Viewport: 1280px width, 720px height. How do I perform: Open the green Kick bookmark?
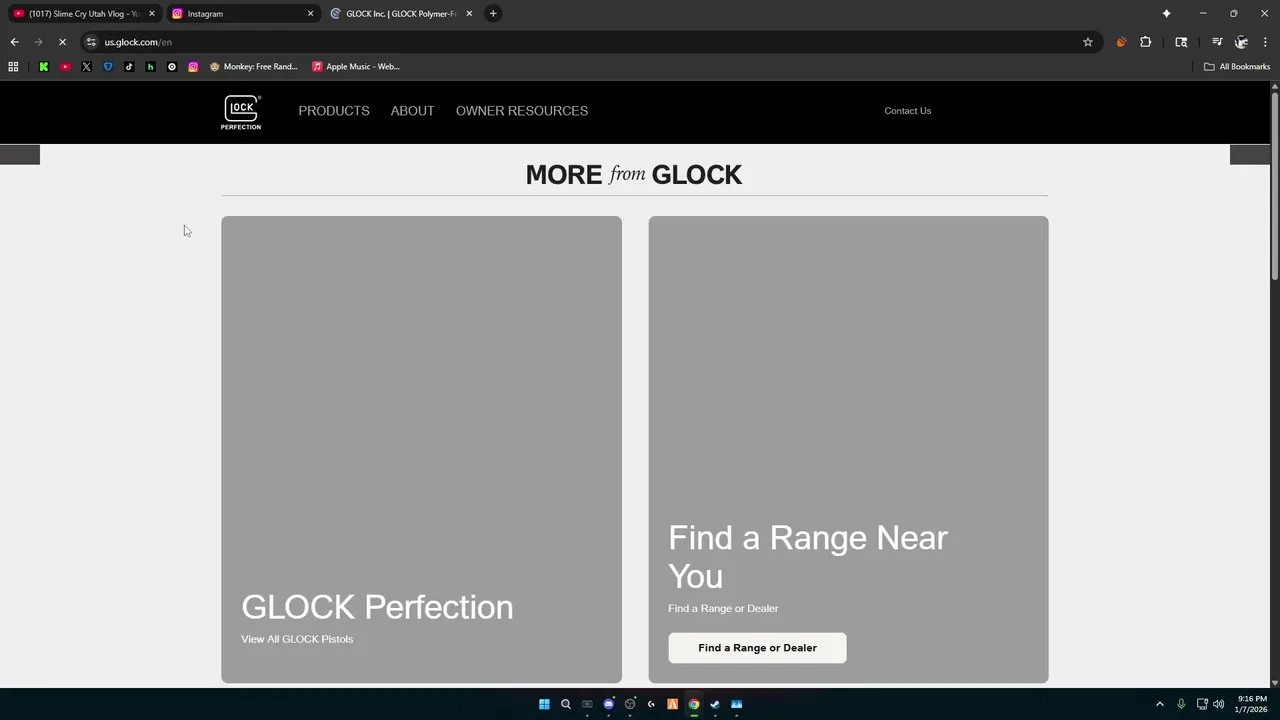44,67
